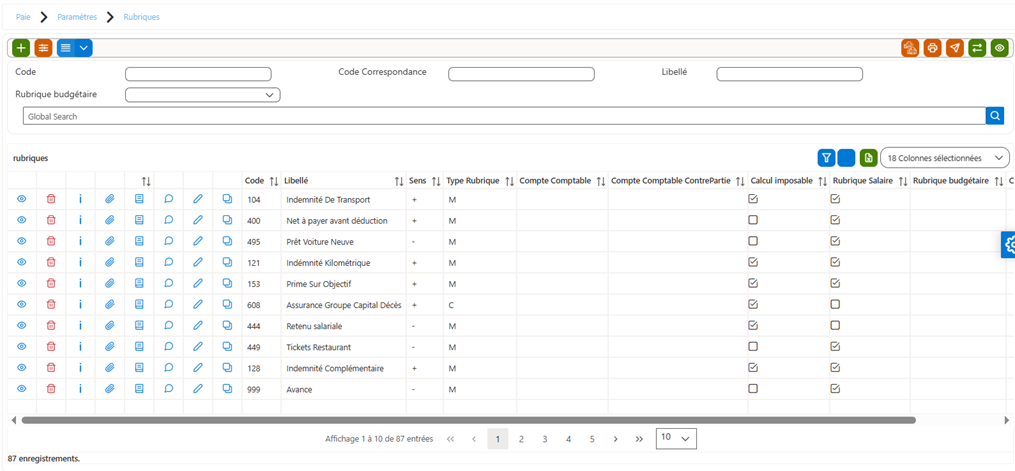Viewport: 1015px width, 471px height.
Task: Sort by the Rubrique Salaire column
Action: pyautogui.click(x=903, y=182)
